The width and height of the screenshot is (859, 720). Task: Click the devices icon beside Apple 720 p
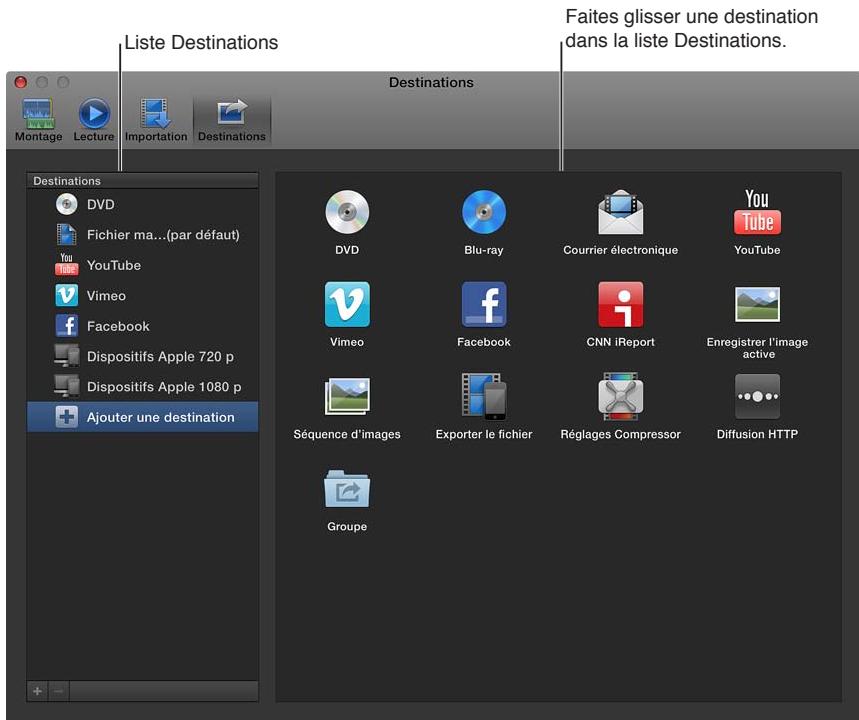coord(66,356)
